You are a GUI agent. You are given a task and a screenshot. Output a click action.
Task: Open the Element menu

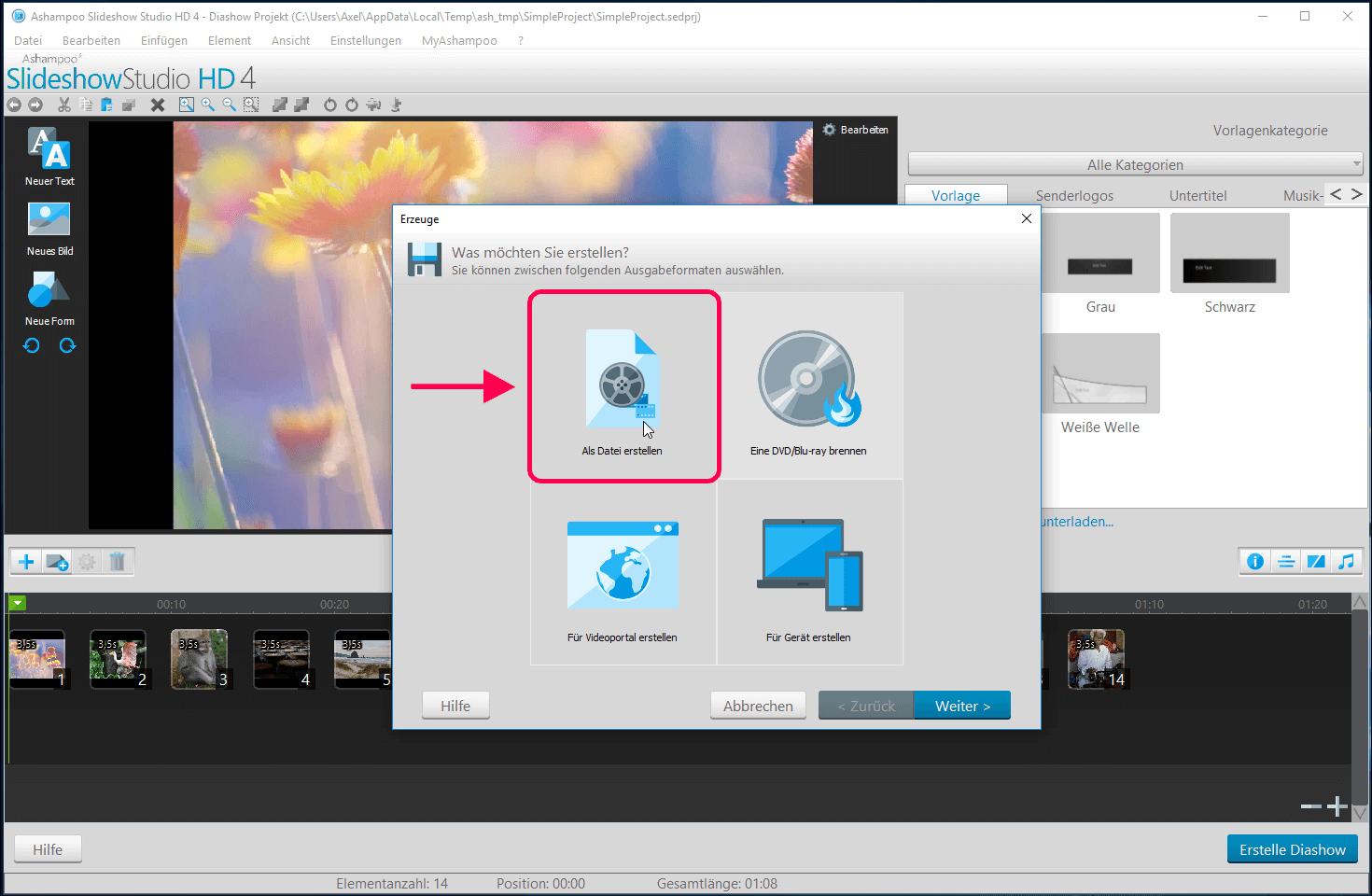click(x=230, y=40)
